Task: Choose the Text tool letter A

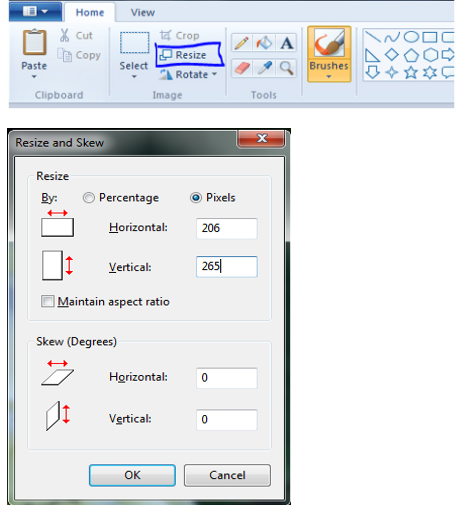Action: pyautogui.click(x=286, y=43)
